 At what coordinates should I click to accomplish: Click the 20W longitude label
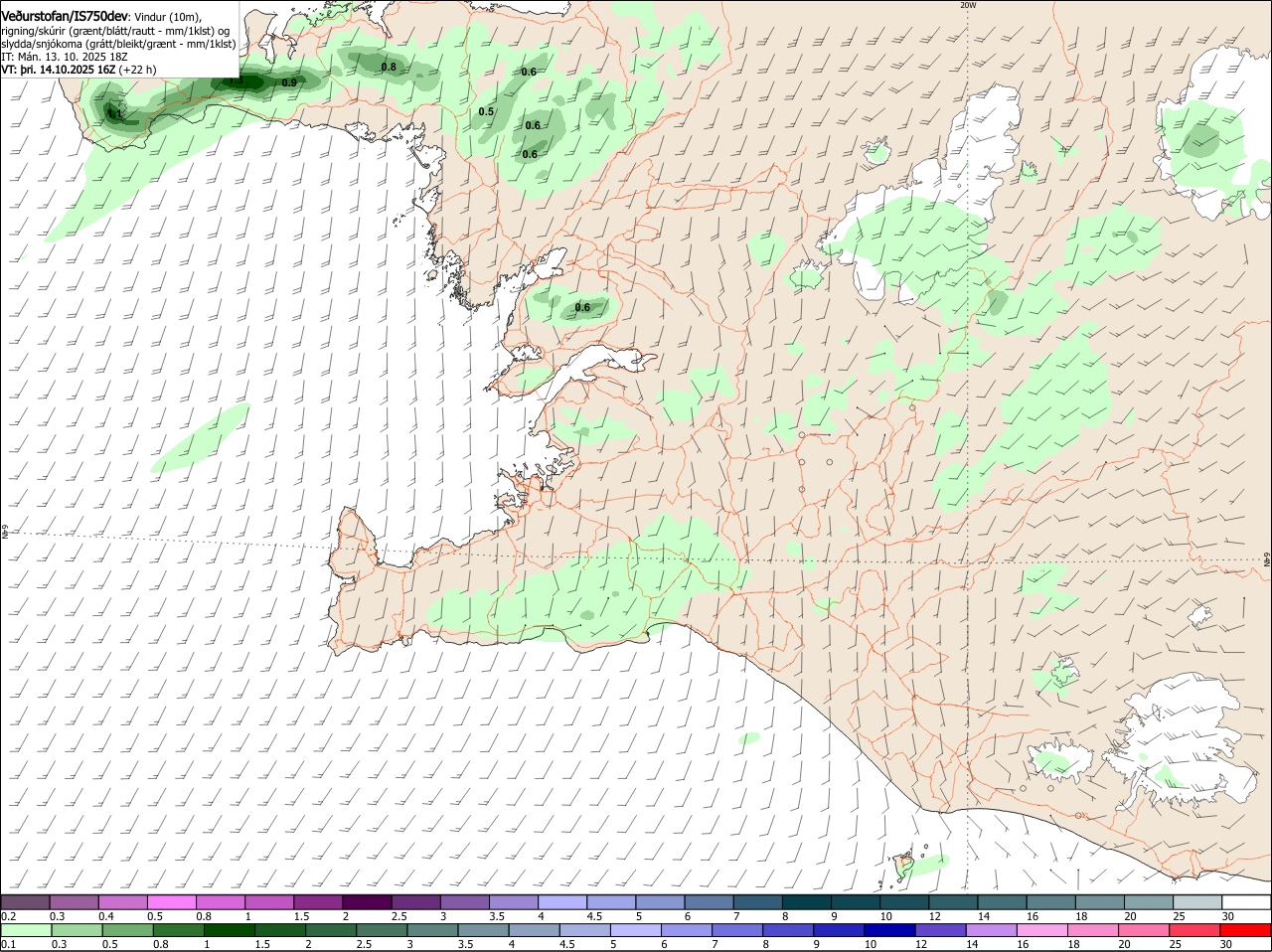(968, 5)
